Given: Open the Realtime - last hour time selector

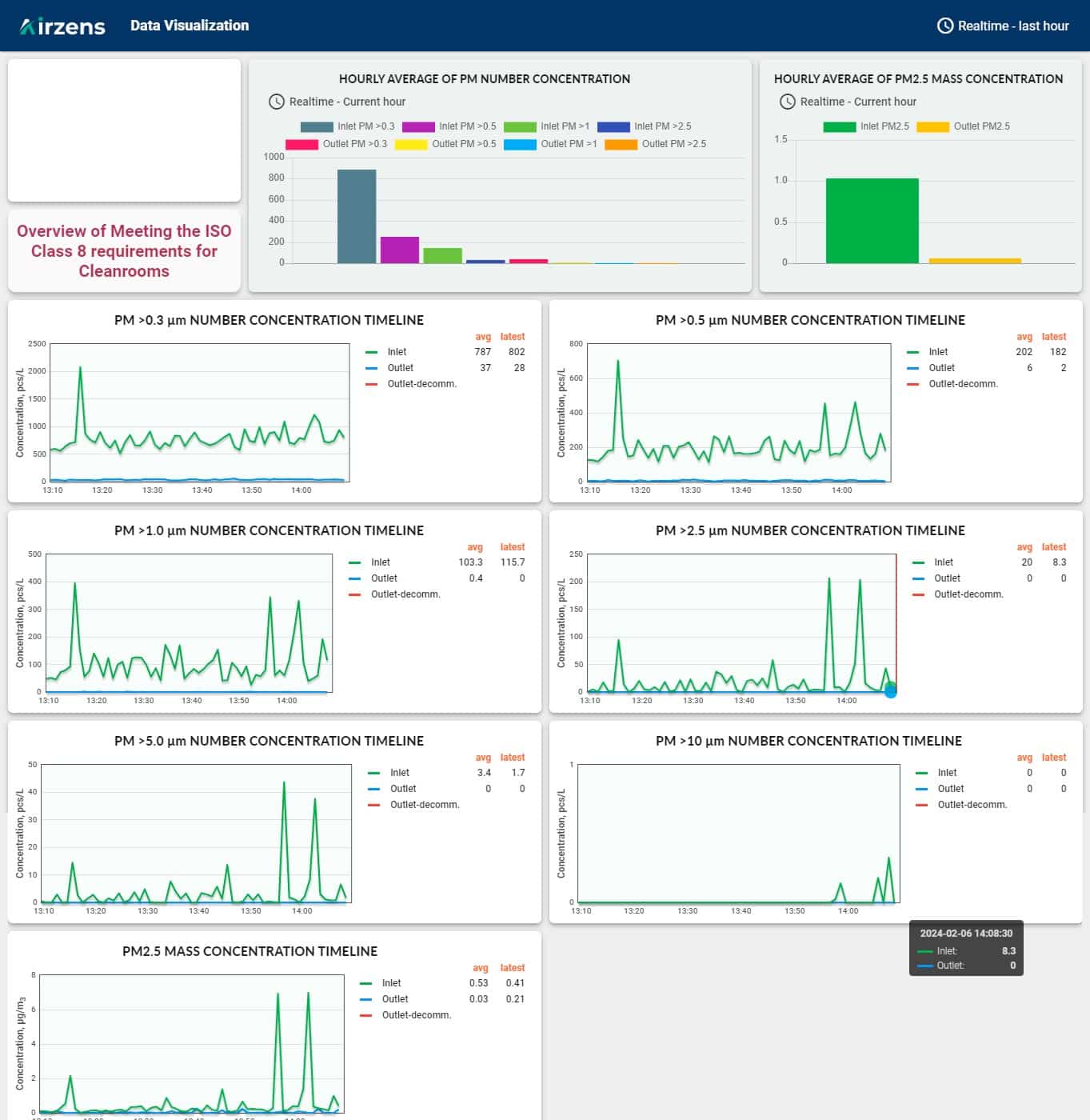Looking at the screenshot, I should pos(1003,26).
